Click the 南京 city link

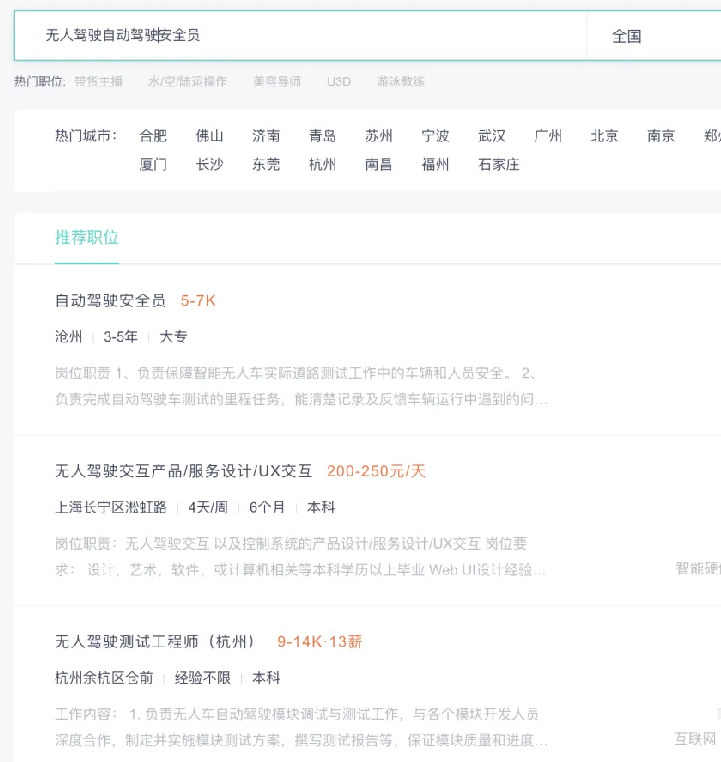(x=661, y=136)
